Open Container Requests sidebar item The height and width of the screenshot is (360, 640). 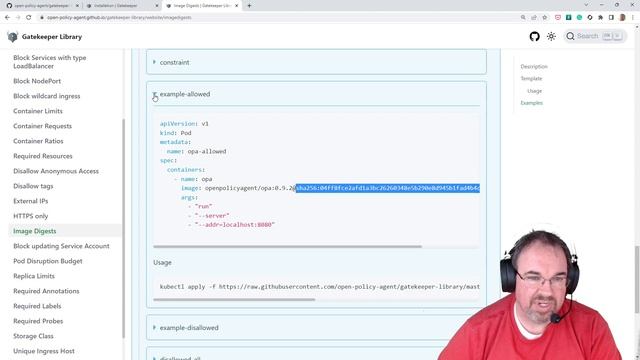tap(42, 126)
